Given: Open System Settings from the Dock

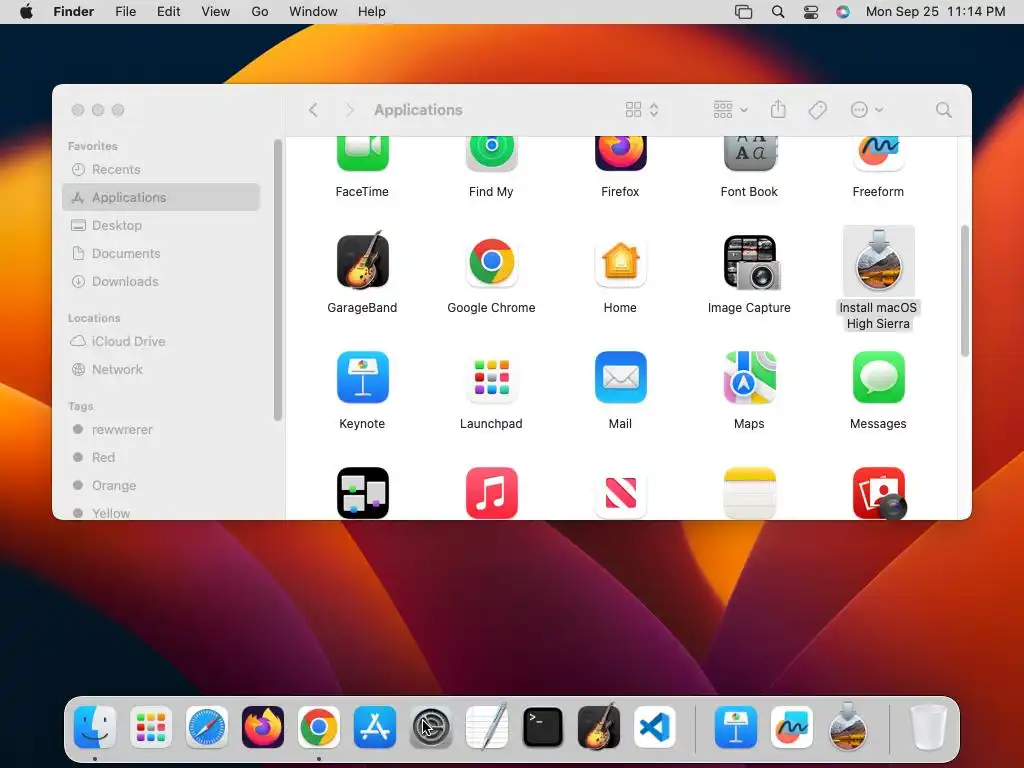Looking at the screenshot, I should pyautogui.click(x=430, y=727).
